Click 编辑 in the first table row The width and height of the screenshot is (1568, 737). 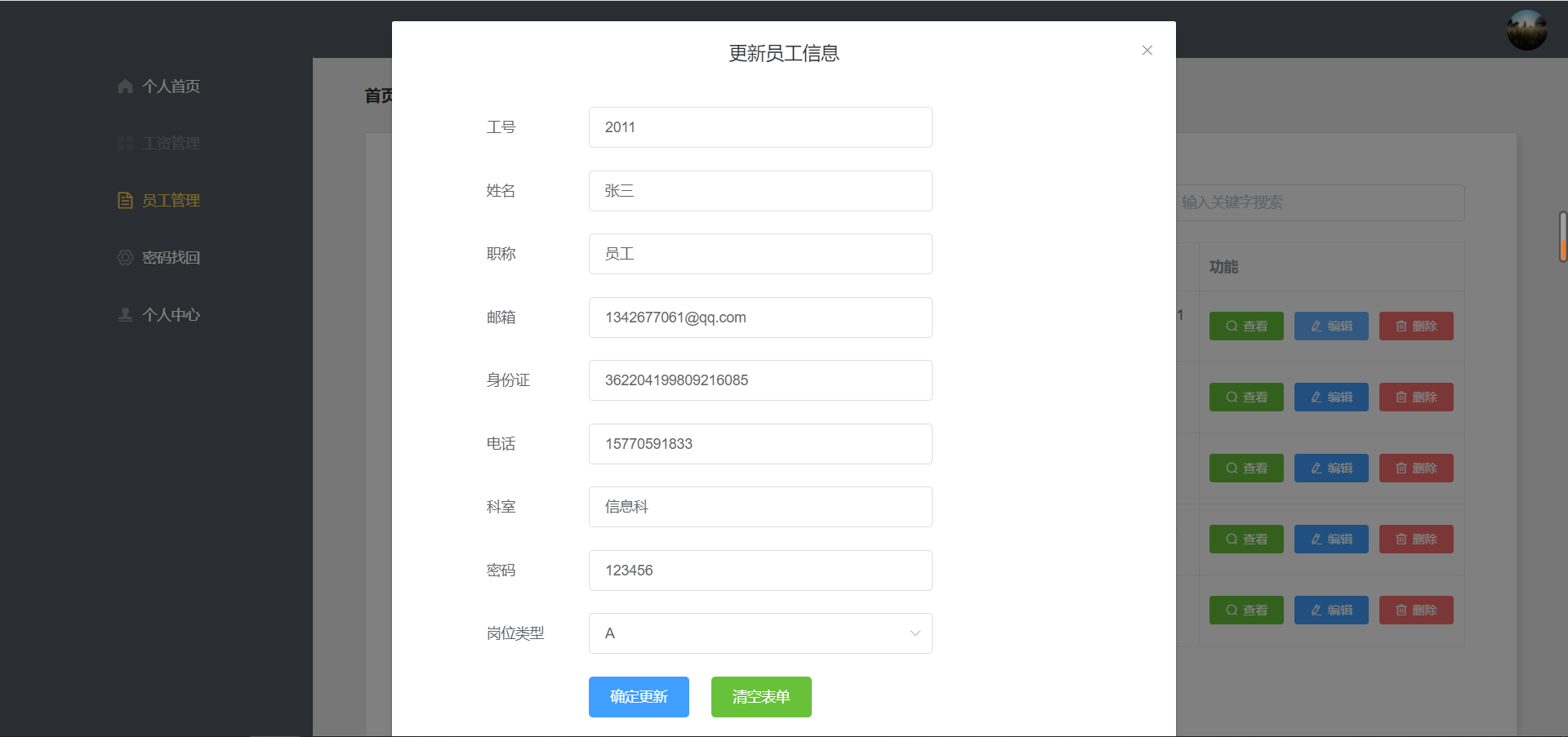coord(1331,326)
